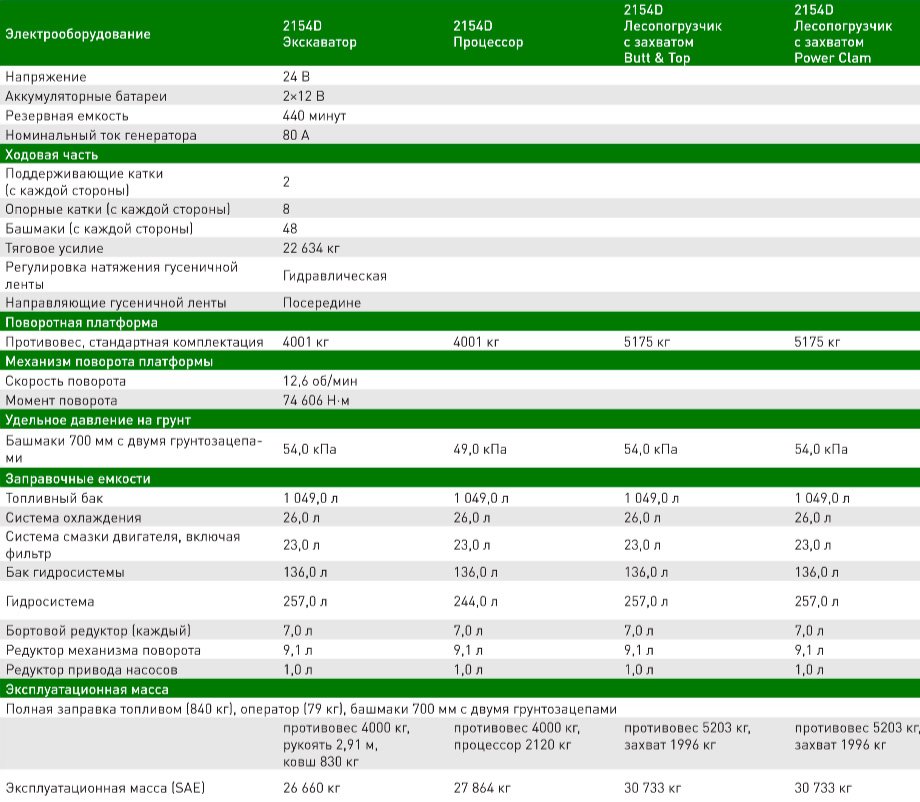The image size is (920, 802).
Task: Click the value "8" for Опорные катки
Action: pyautogui.click(x=286, y=209)
